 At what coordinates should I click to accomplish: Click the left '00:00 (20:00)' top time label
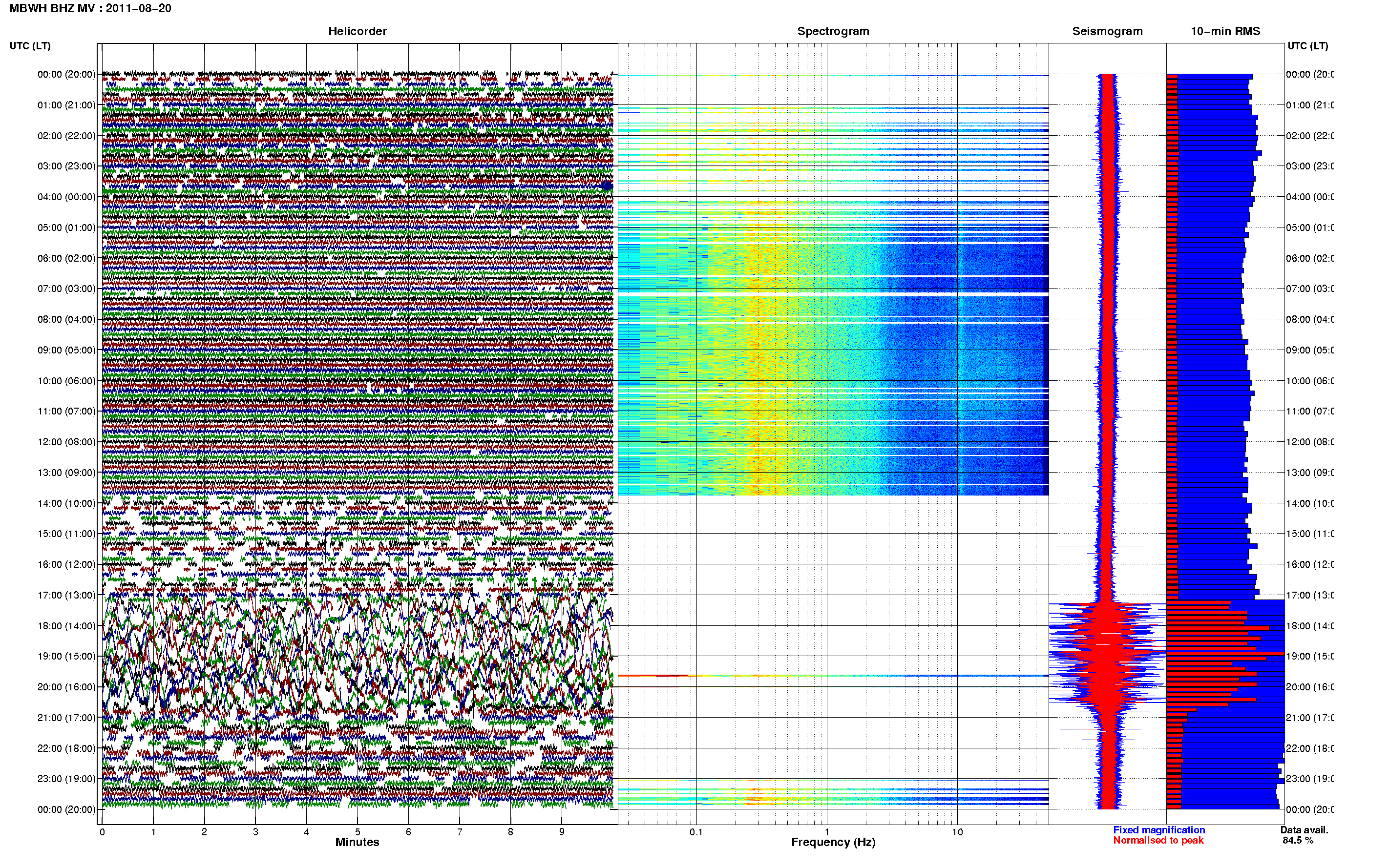pos(66,74)
